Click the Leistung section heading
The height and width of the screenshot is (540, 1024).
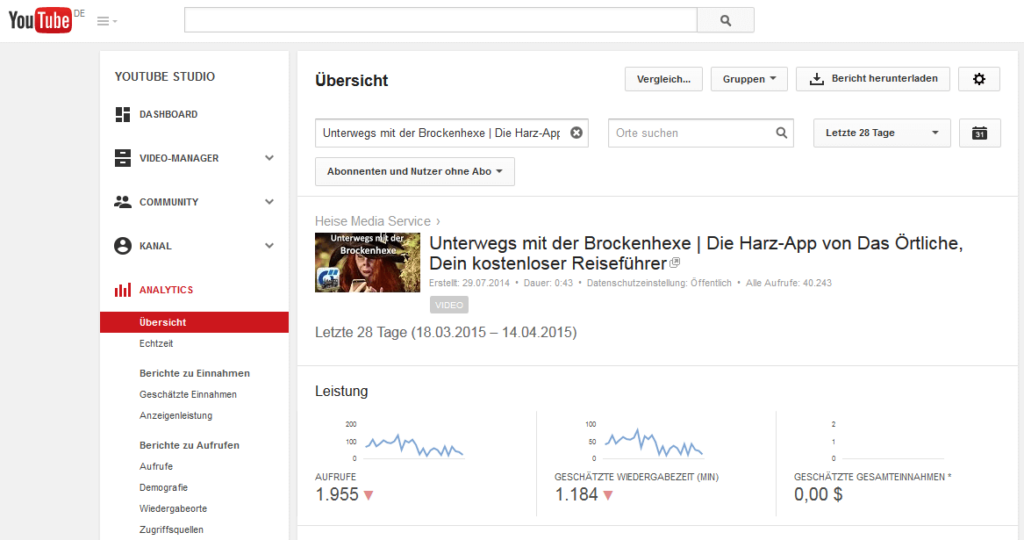(x=342, y=391)
